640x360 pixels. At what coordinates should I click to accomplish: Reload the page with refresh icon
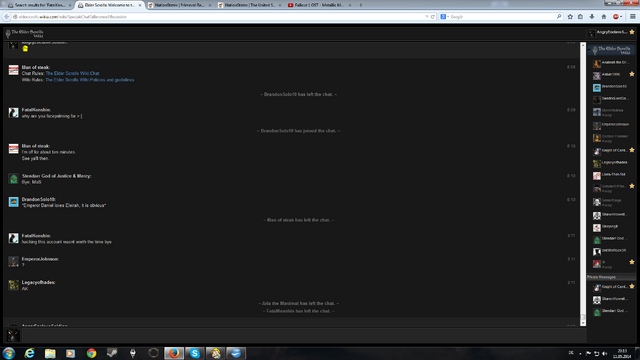(x=433, y=17)
